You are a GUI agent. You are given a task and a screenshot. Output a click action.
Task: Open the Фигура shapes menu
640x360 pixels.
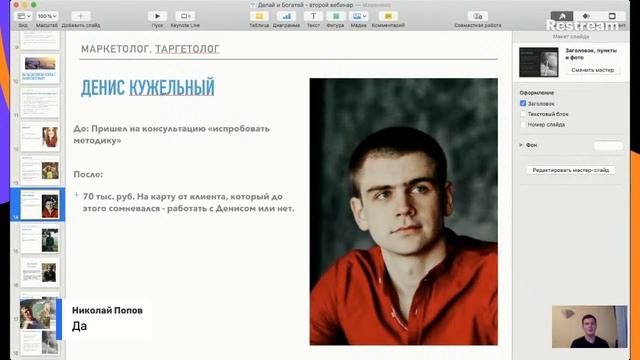pyautogui.click(x=336, y=16)
